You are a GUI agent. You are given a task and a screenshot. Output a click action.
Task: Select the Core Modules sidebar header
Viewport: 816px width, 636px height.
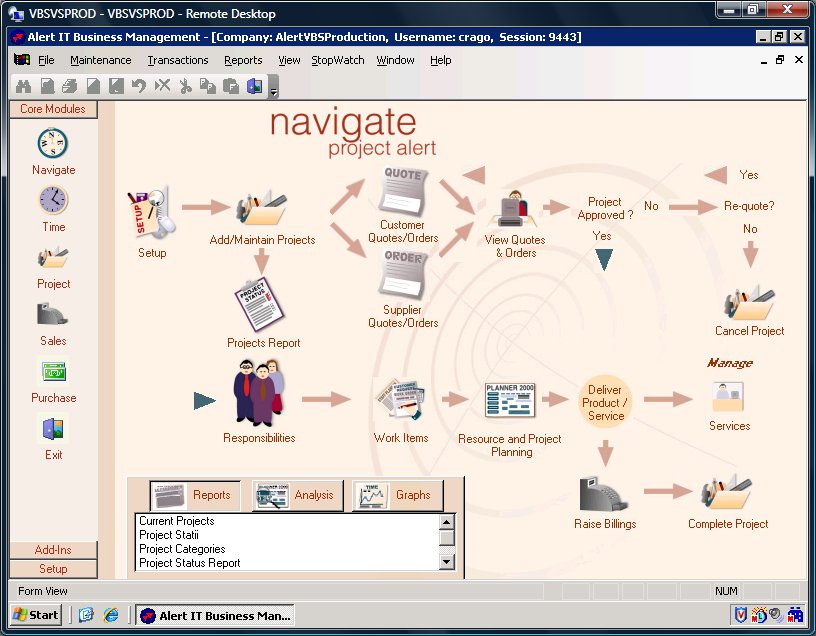click(x=53, y=109)
